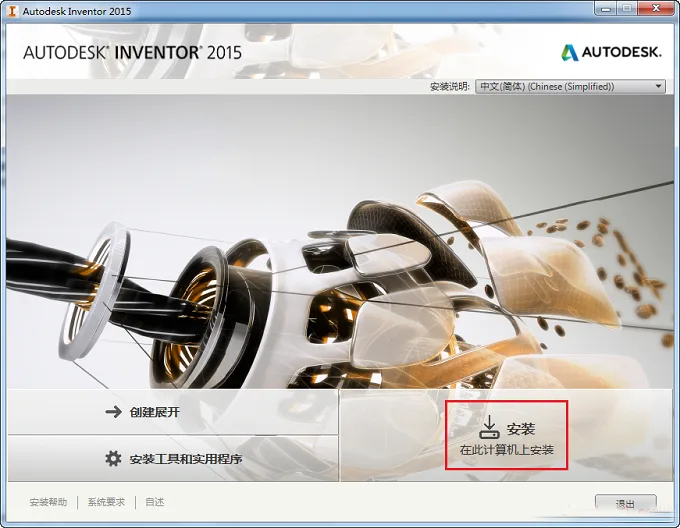Click the gear icon beside 安装工具和实用程序
680x528 pixels.
tap(113, 458)
